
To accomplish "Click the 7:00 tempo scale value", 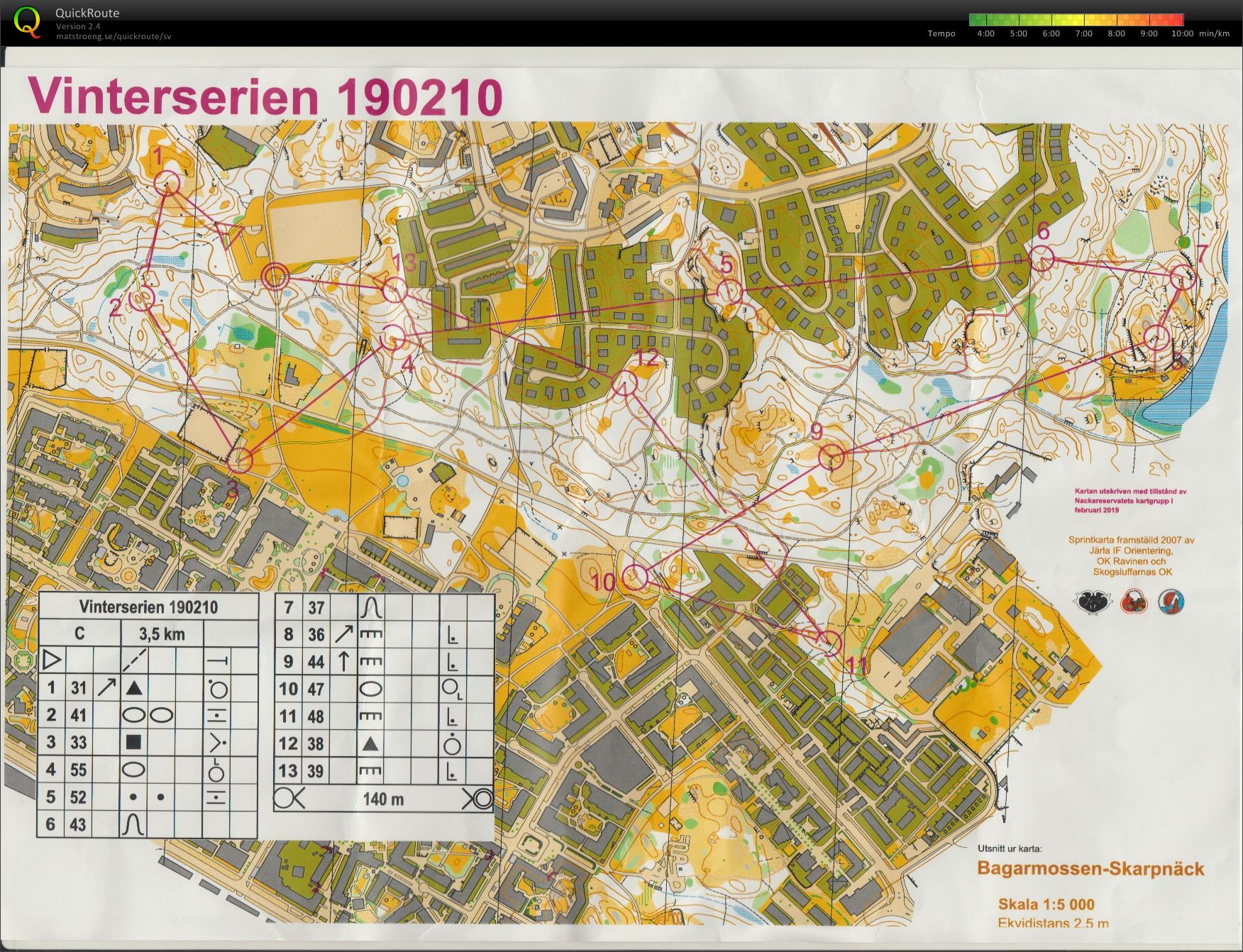I will pos(1083,33).
